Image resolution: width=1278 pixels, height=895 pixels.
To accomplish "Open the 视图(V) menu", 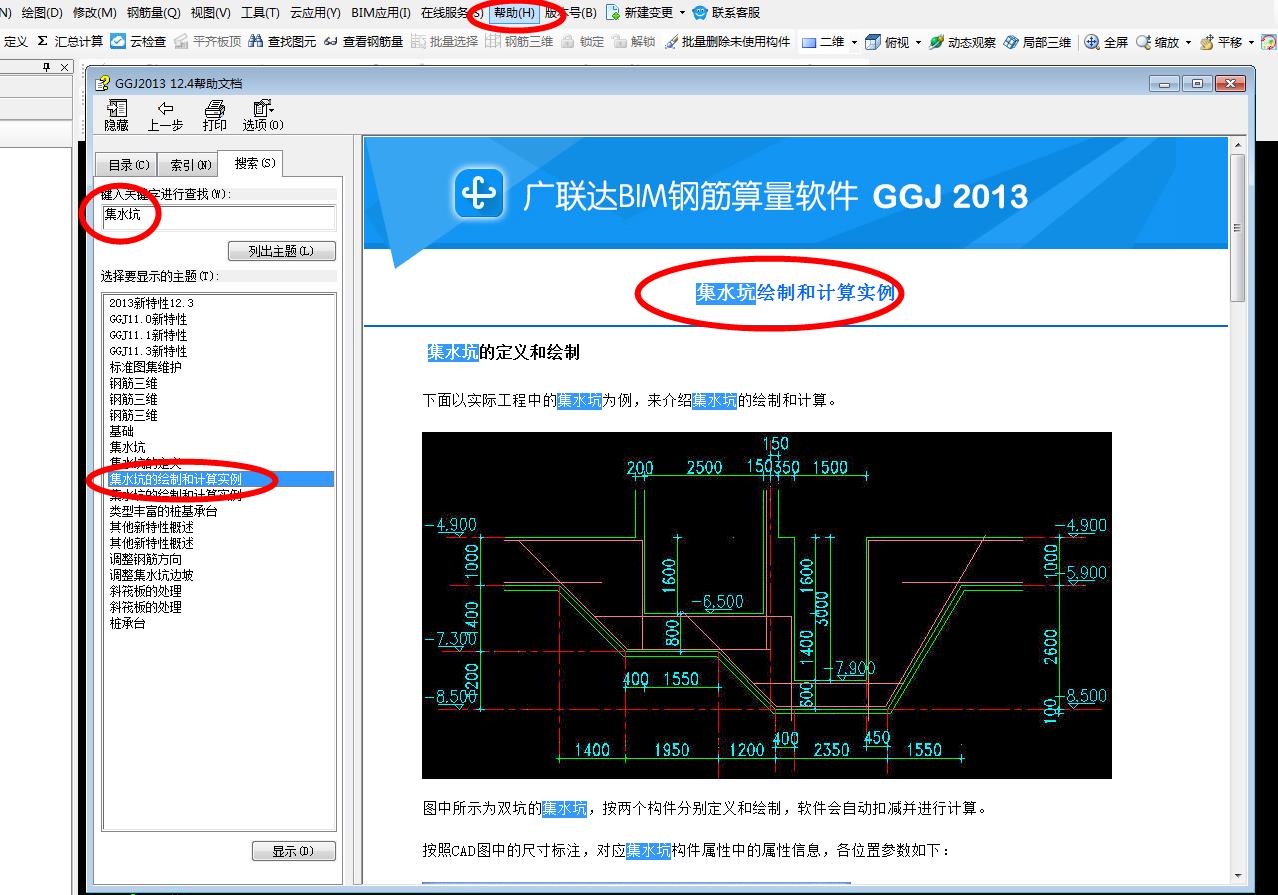I will [x=210, y=12].
